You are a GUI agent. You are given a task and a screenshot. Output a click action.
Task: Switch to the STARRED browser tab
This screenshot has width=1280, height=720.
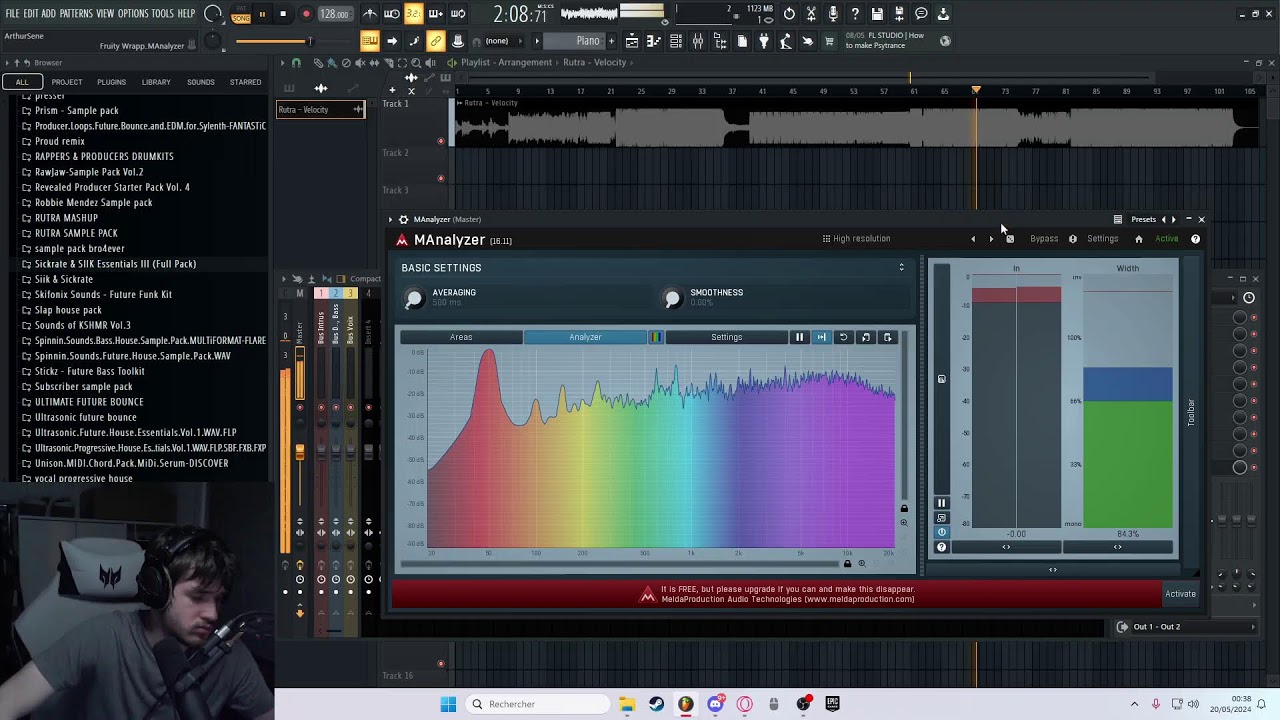coord(245,82)
